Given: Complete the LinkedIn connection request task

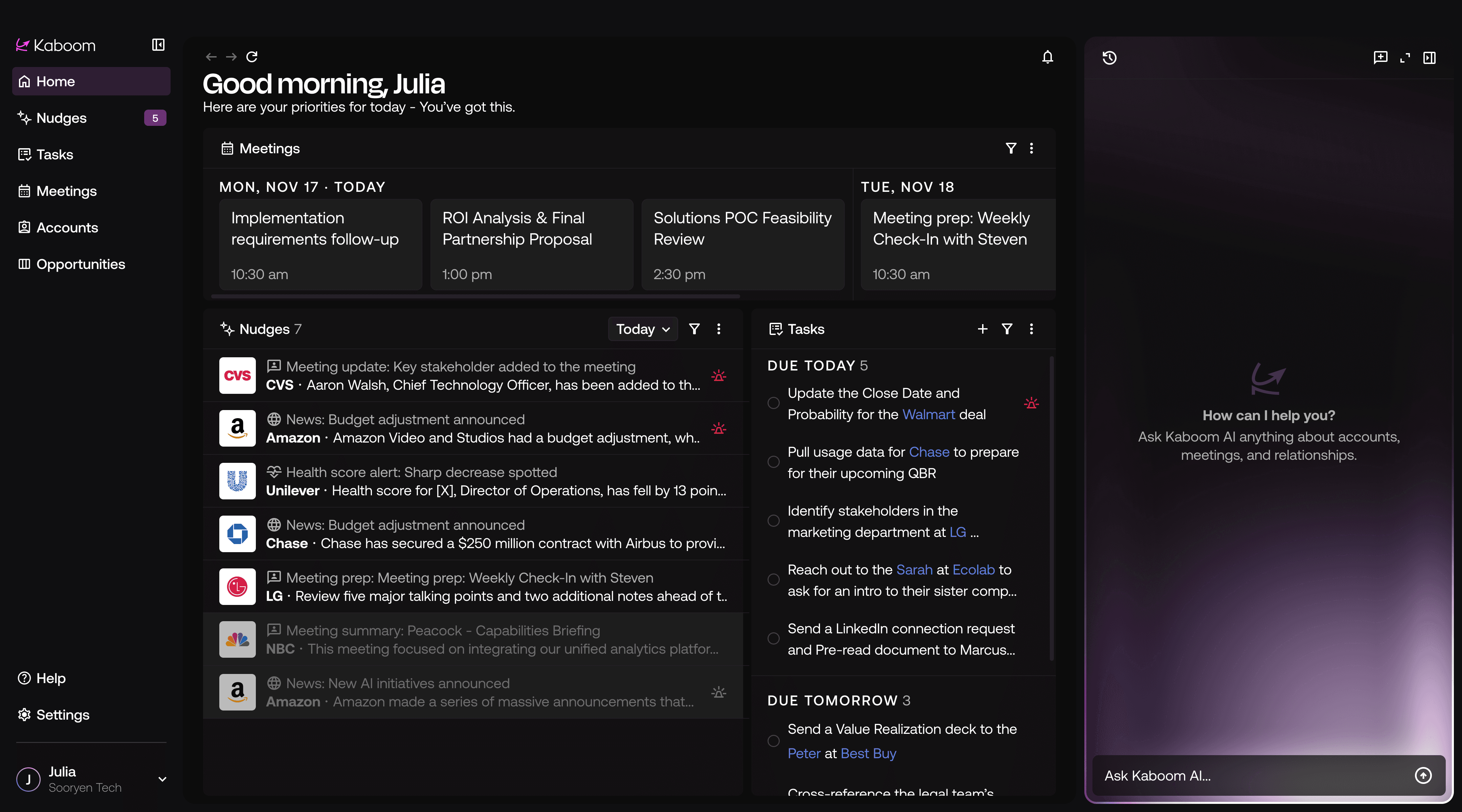Looking at the screenshot, I should point(774,639).
